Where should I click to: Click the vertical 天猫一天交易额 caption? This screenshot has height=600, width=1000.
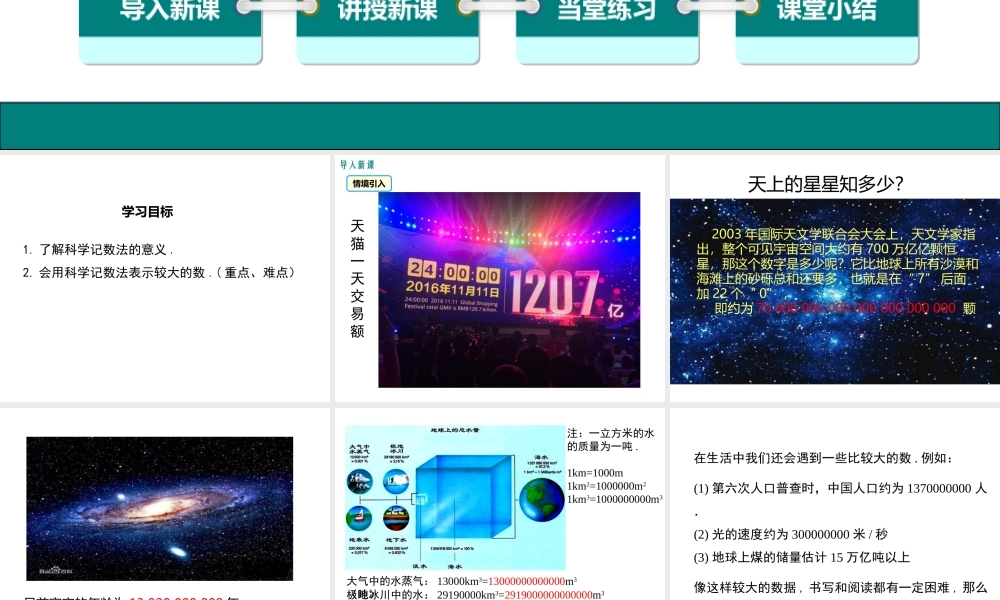pyautogui.click(x=357, y=278)
